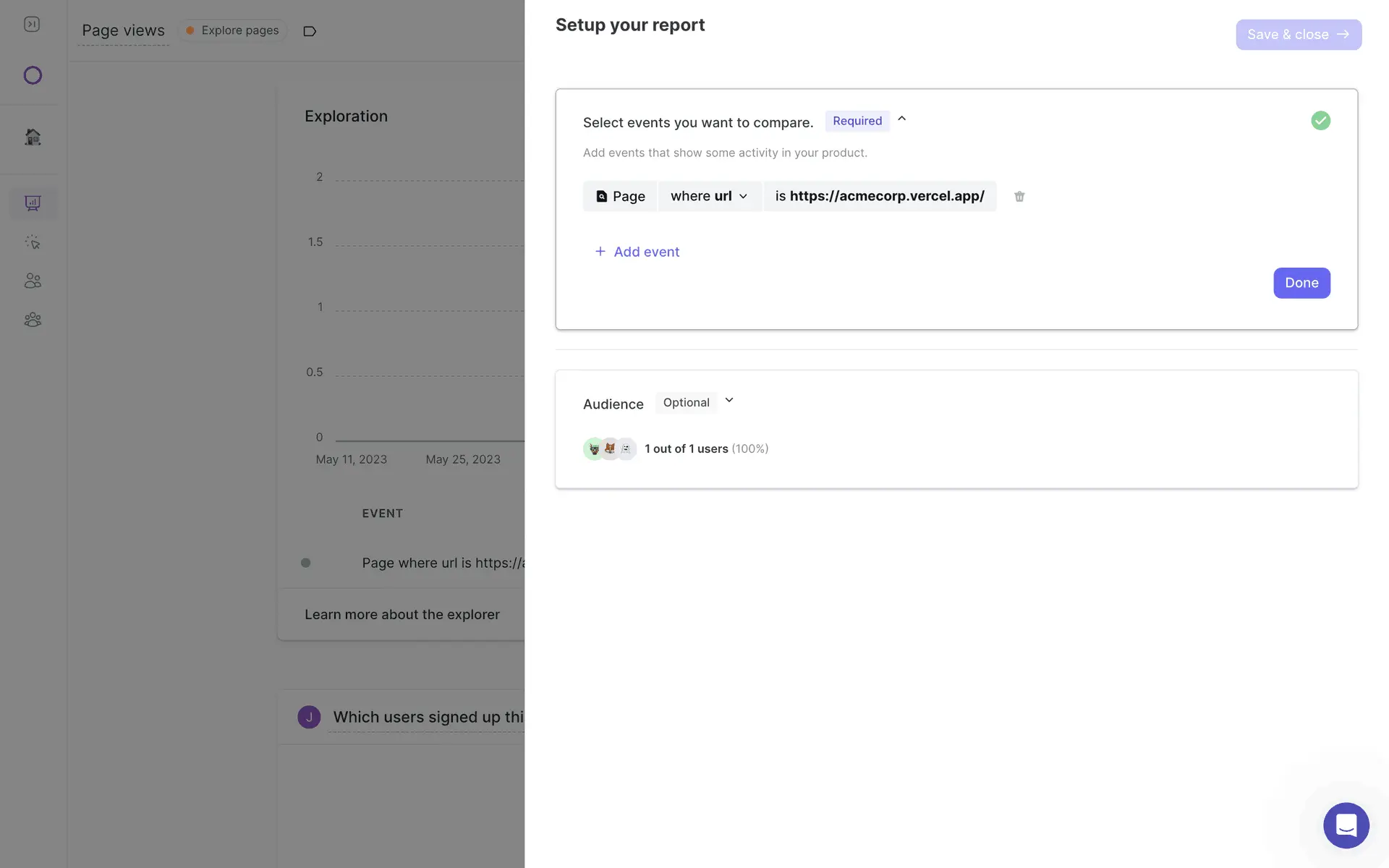Click the tag label icon beside Explore pages
This screenshot has width=1389, height=868.
[x=310, y=31]
